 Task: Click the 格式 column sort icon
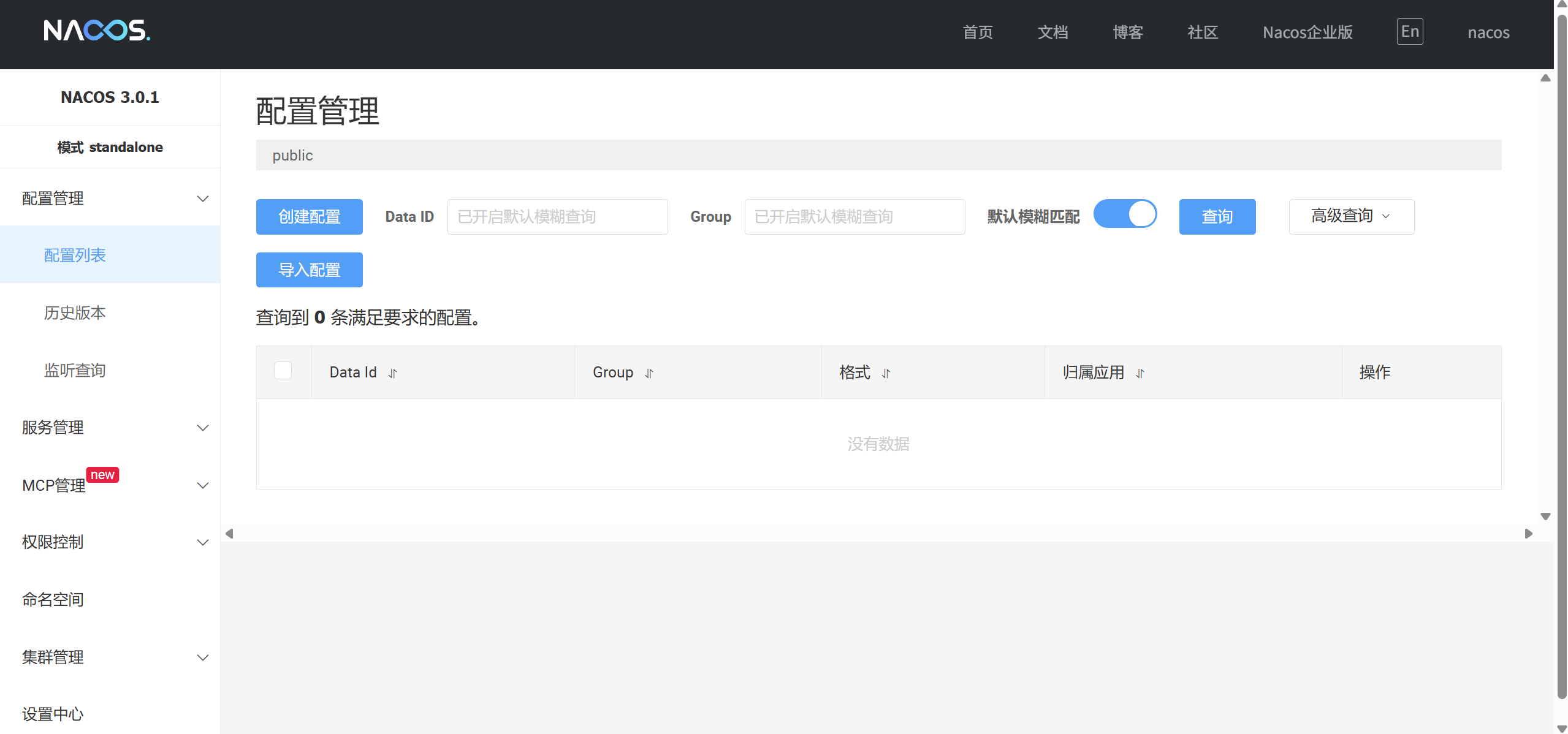pyautogui.click(x=886, y=373)
